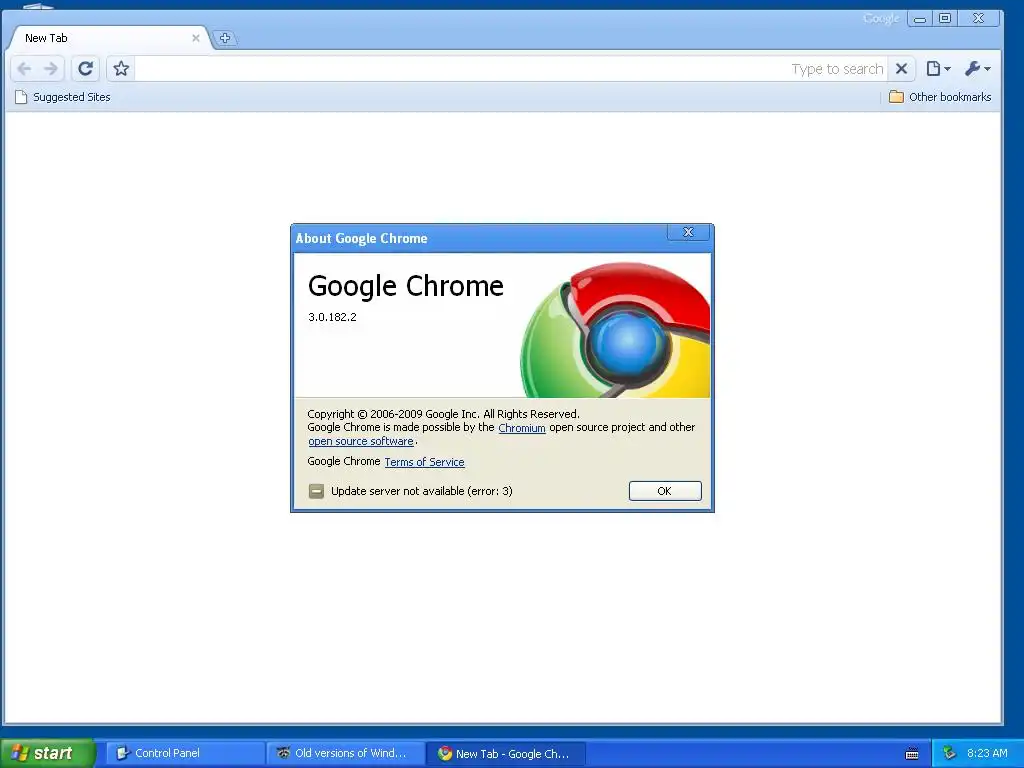Close the About Google Chrome dialog
This screenshot has height=768, width=1024.
(x=688, y=232)
